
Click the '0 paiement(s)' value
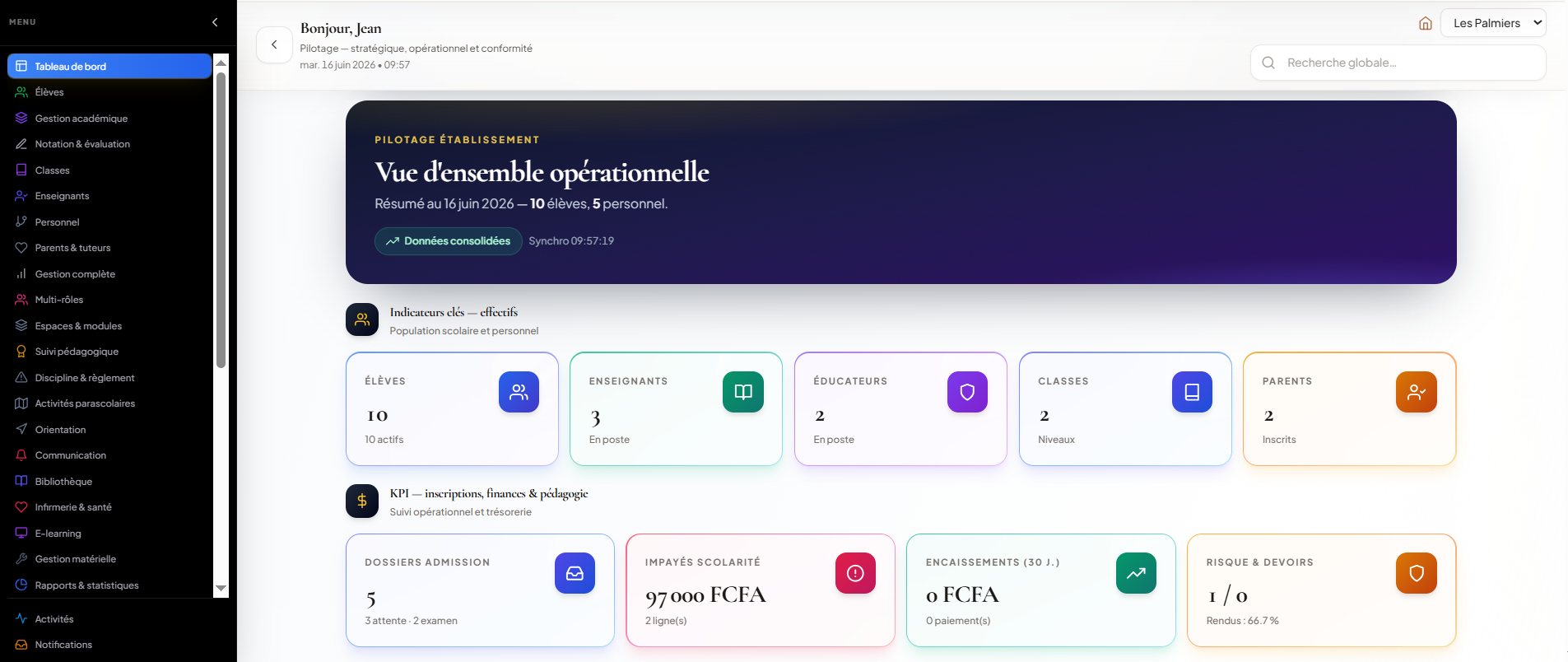[x=958, y=621]
